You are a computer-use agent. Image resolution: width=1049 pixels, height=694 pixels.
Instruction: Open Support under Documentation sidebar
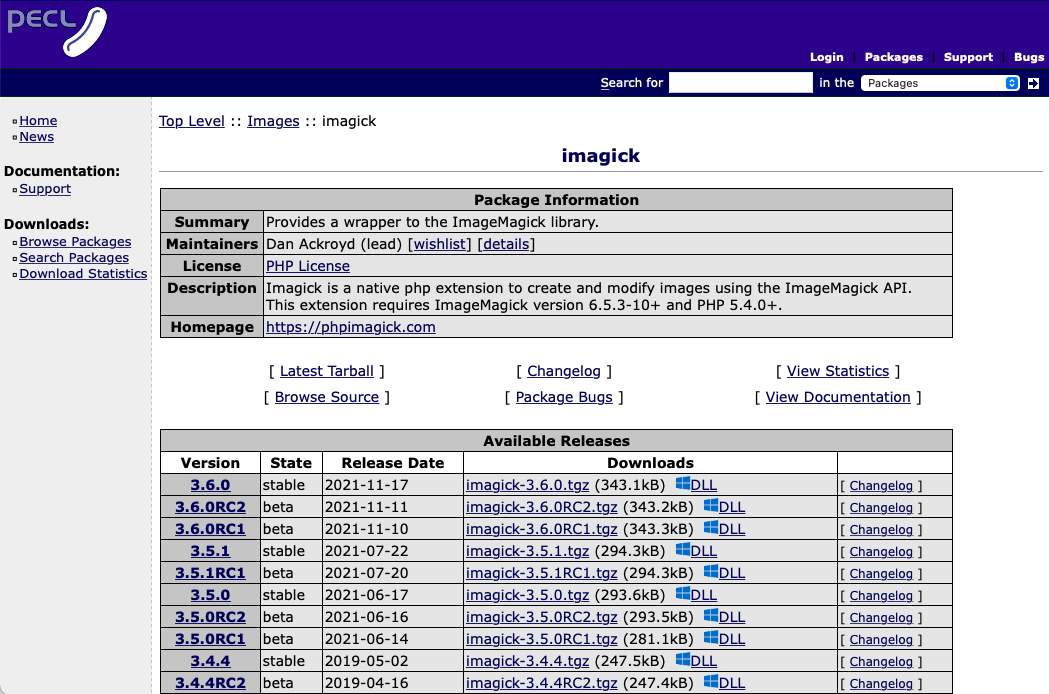point(45,189)
